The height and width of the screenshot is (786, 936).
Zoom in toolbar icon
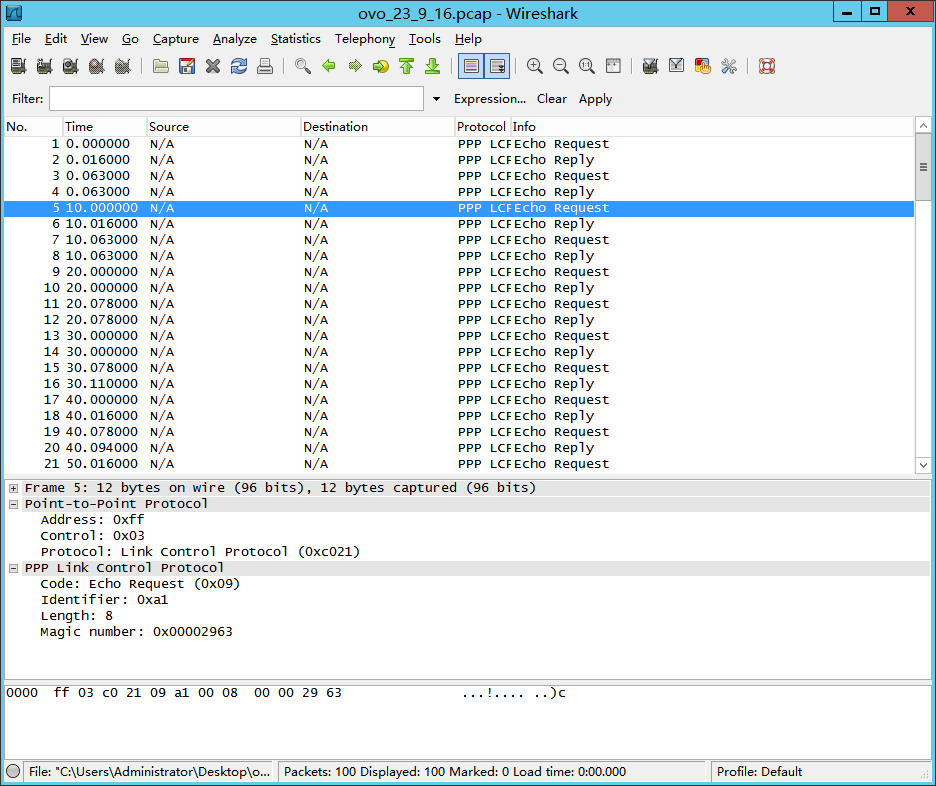(x=535, y=66)
